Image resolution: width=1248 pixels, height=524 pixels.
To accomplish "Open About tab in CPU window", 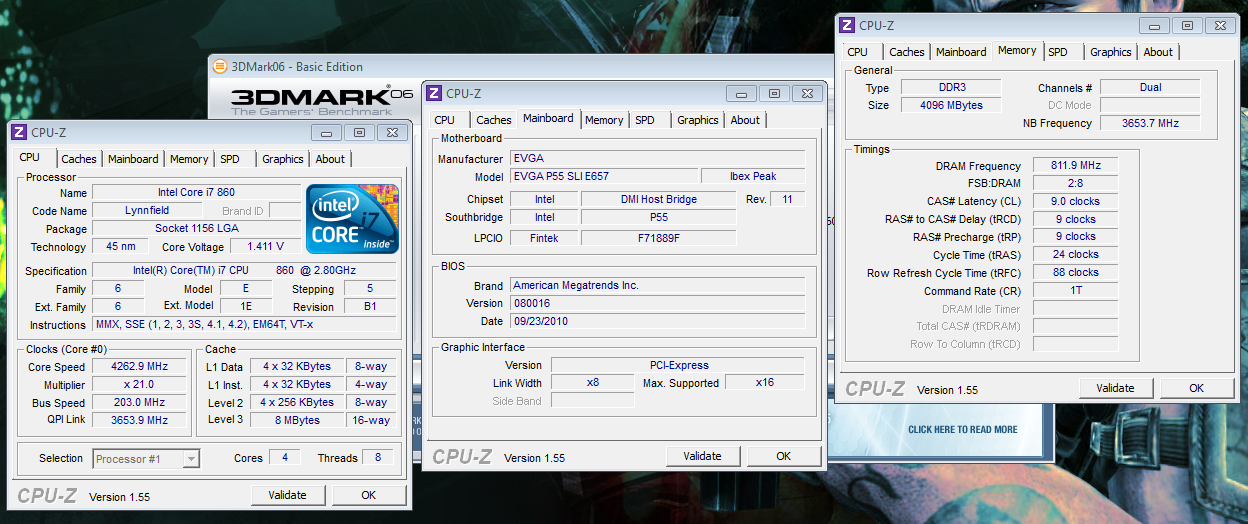I will (330, 159).
